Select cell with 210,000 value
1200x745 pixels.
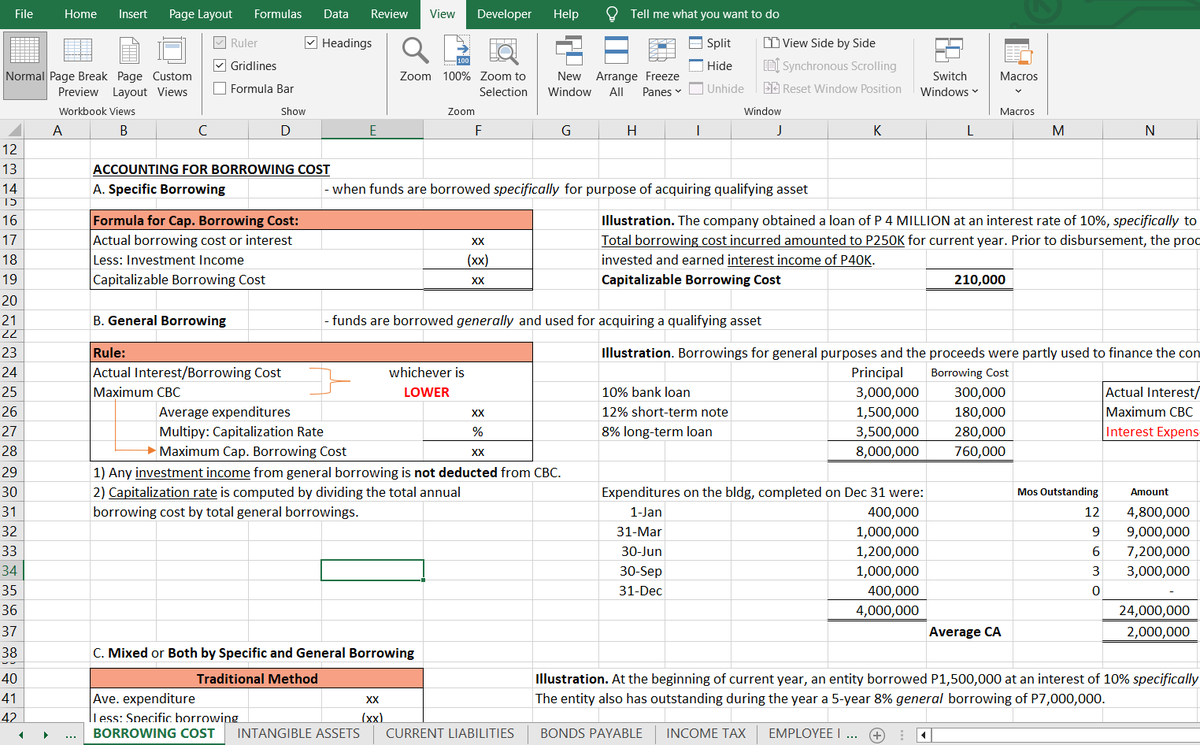pyautogui.click(x=969, y=280)
